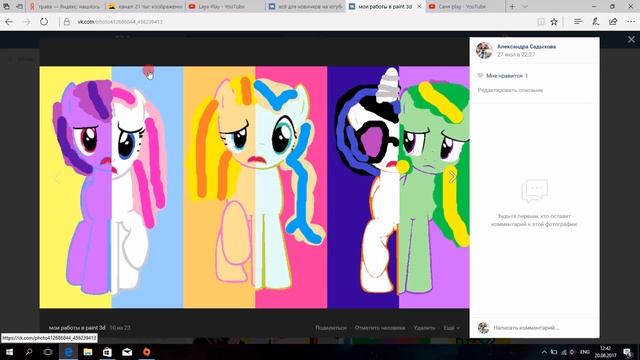Switch to the Laya Play YouTube tab
The image size is (640, 360).
tap(224, 7)
